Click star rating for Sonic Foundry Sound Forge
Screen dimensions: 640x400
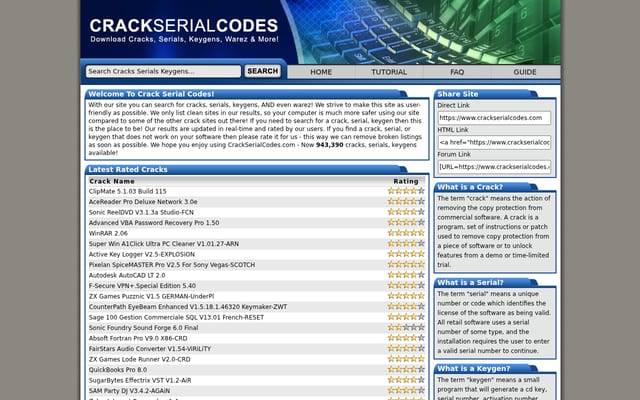click(406, 327)
